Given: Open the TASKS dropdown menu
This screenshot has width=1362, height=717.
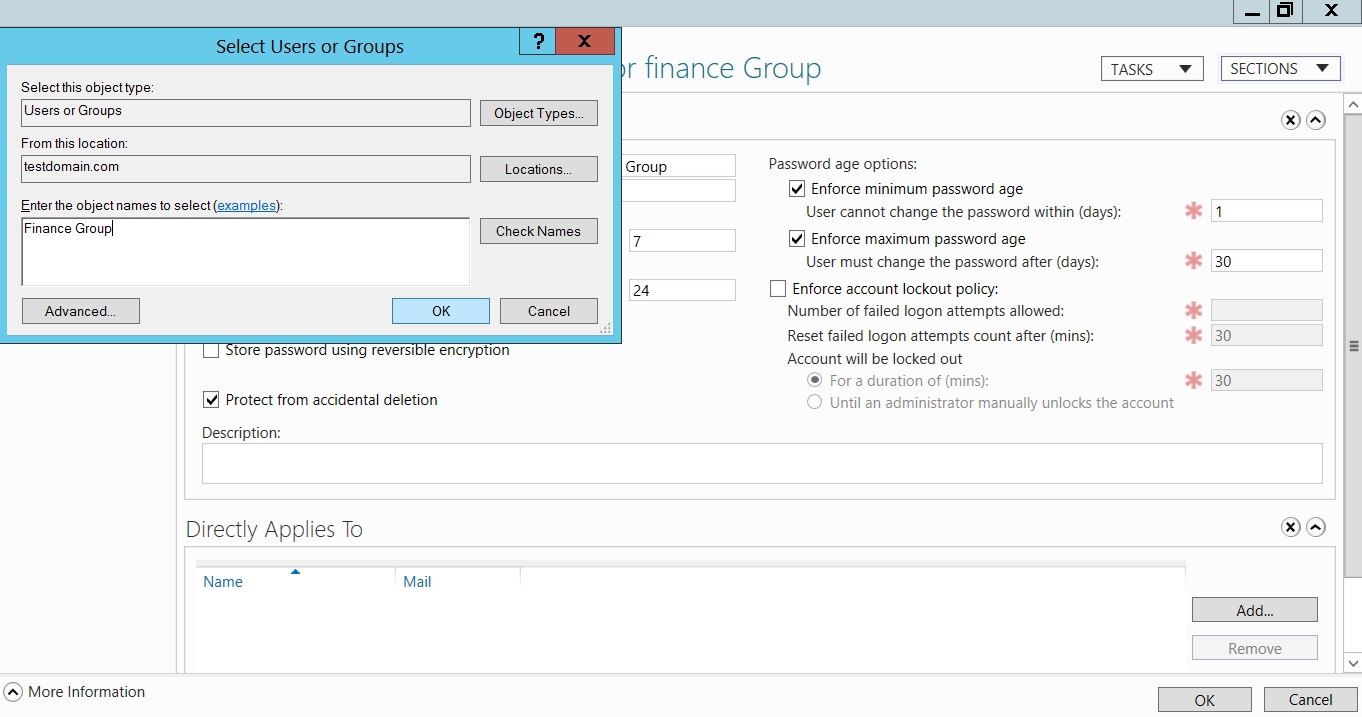Looking at the screenshot, I should click(1151, 69).
